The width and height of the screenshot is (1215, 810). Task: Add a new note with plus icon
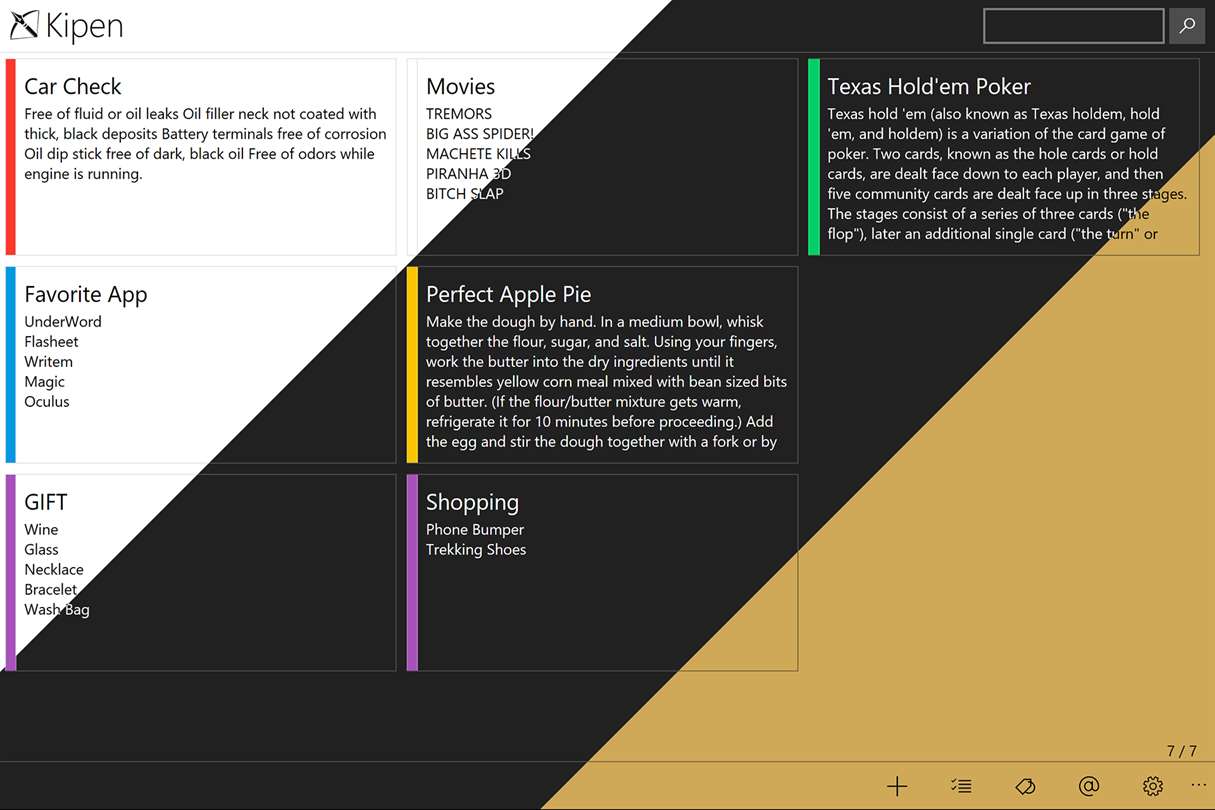897,786
